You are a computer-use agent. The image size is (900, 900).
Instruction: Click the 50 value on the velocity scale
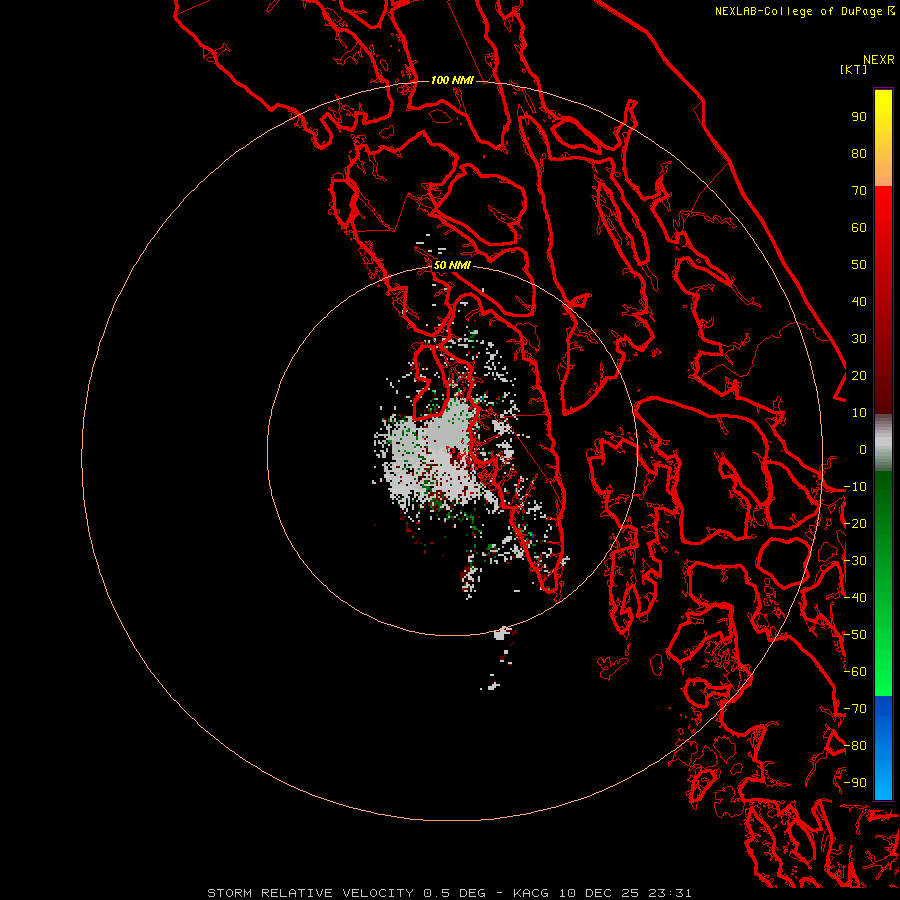(x=859, y=265)
